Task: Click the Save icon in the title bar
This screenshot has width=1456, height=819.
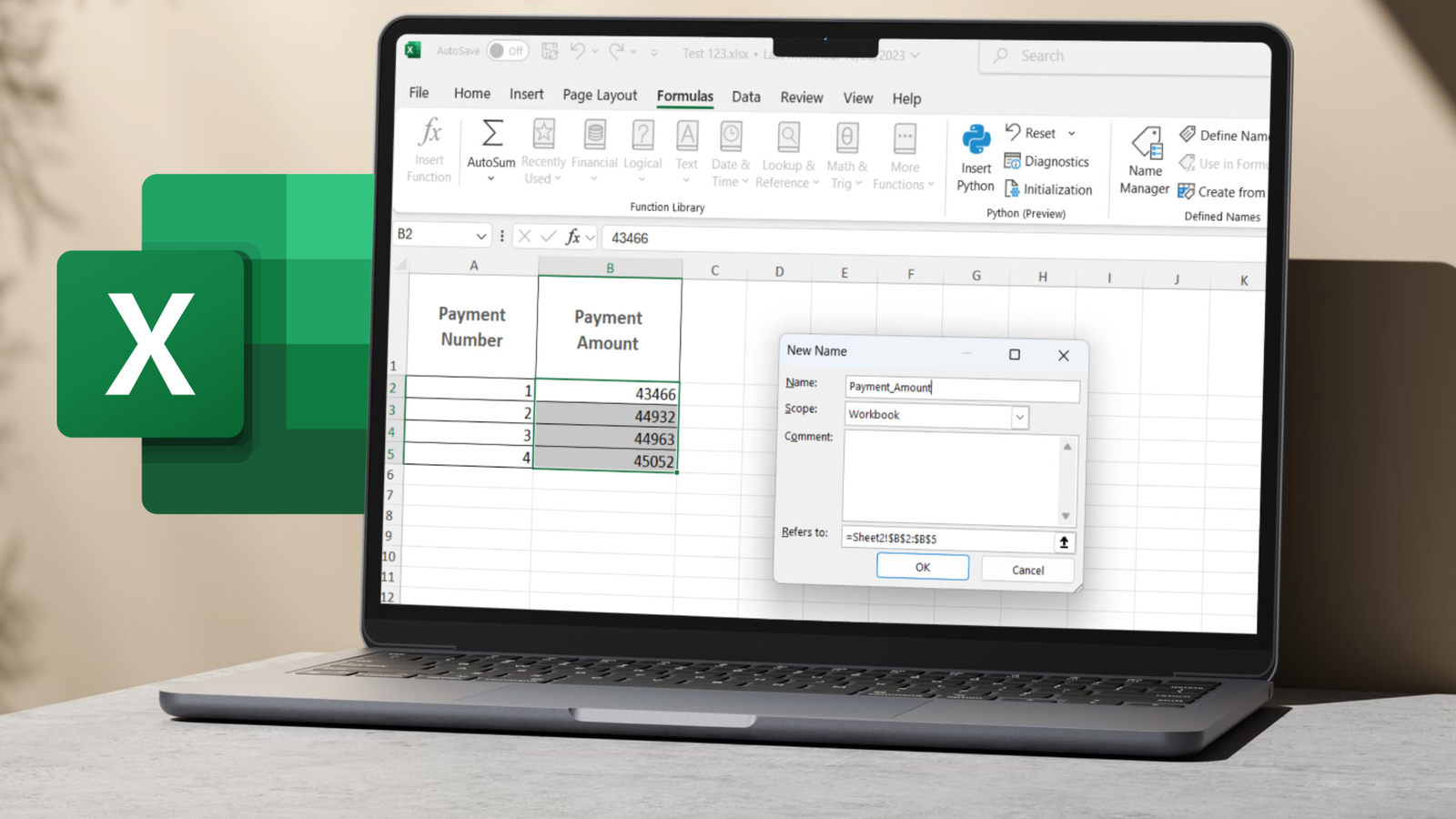Action: pyautogui.click(x=550, y=51)
